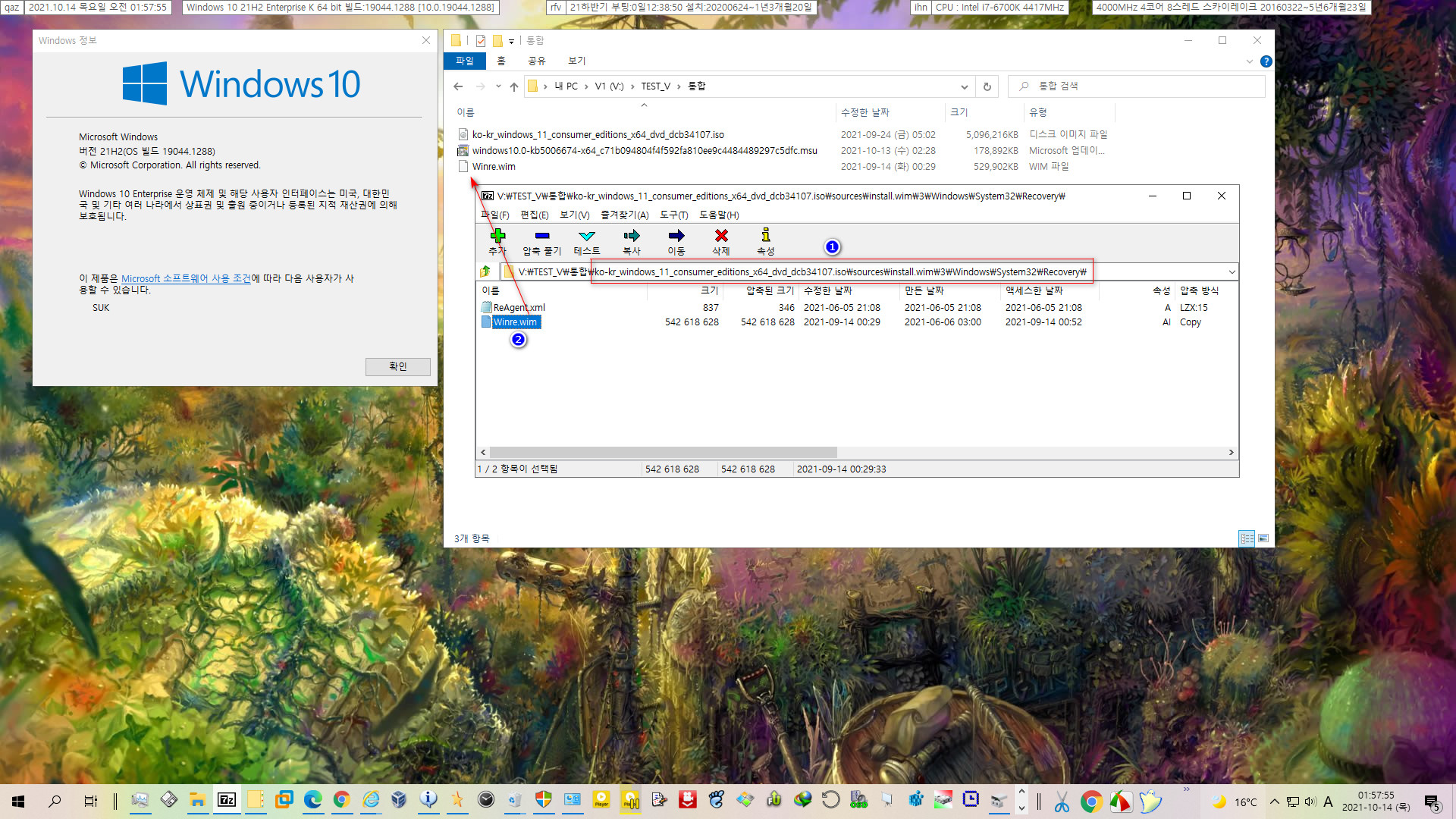Screen dimensions: 1456x819
Task: Open VirtualBox cube taskbar icon
Action: tap(399, 800)
